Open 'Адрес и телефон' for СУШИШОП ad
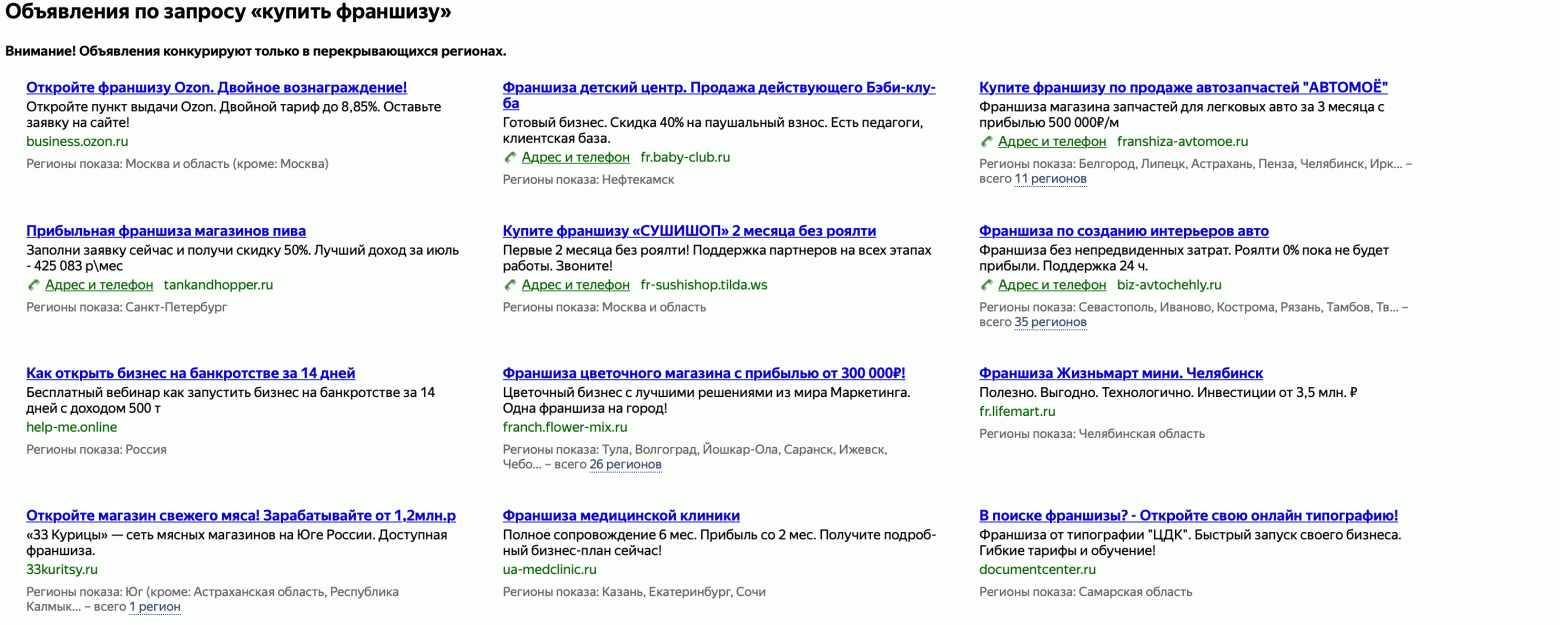This screenshot has height=625, width=1560. click(576, 285)
